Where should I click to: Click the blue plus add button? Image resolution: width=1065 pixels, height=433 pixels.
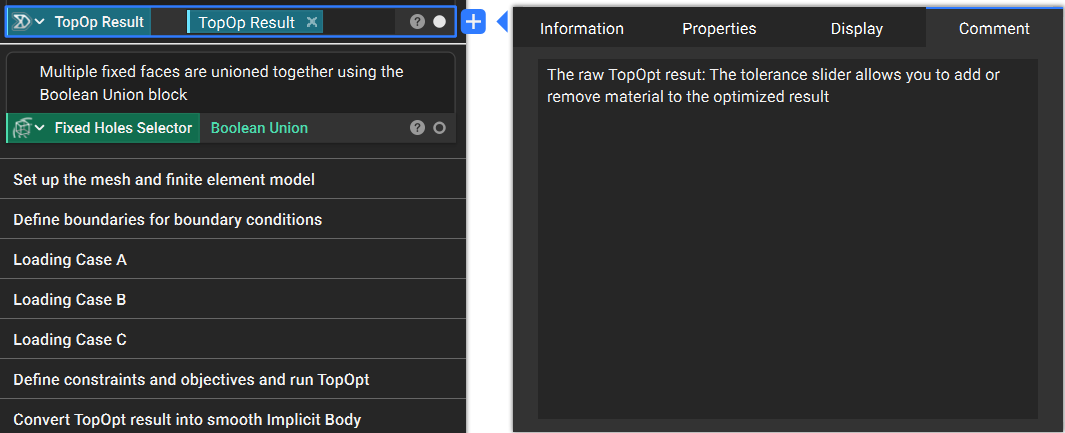tap(473, 22)
